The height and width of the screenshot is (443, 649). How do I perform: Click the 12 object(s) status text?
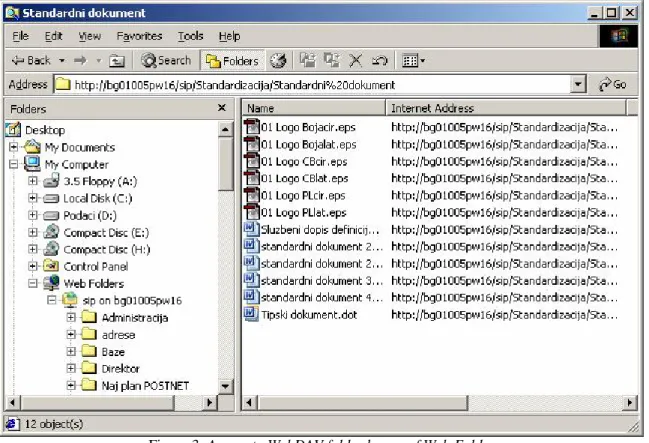click(54, 424)
